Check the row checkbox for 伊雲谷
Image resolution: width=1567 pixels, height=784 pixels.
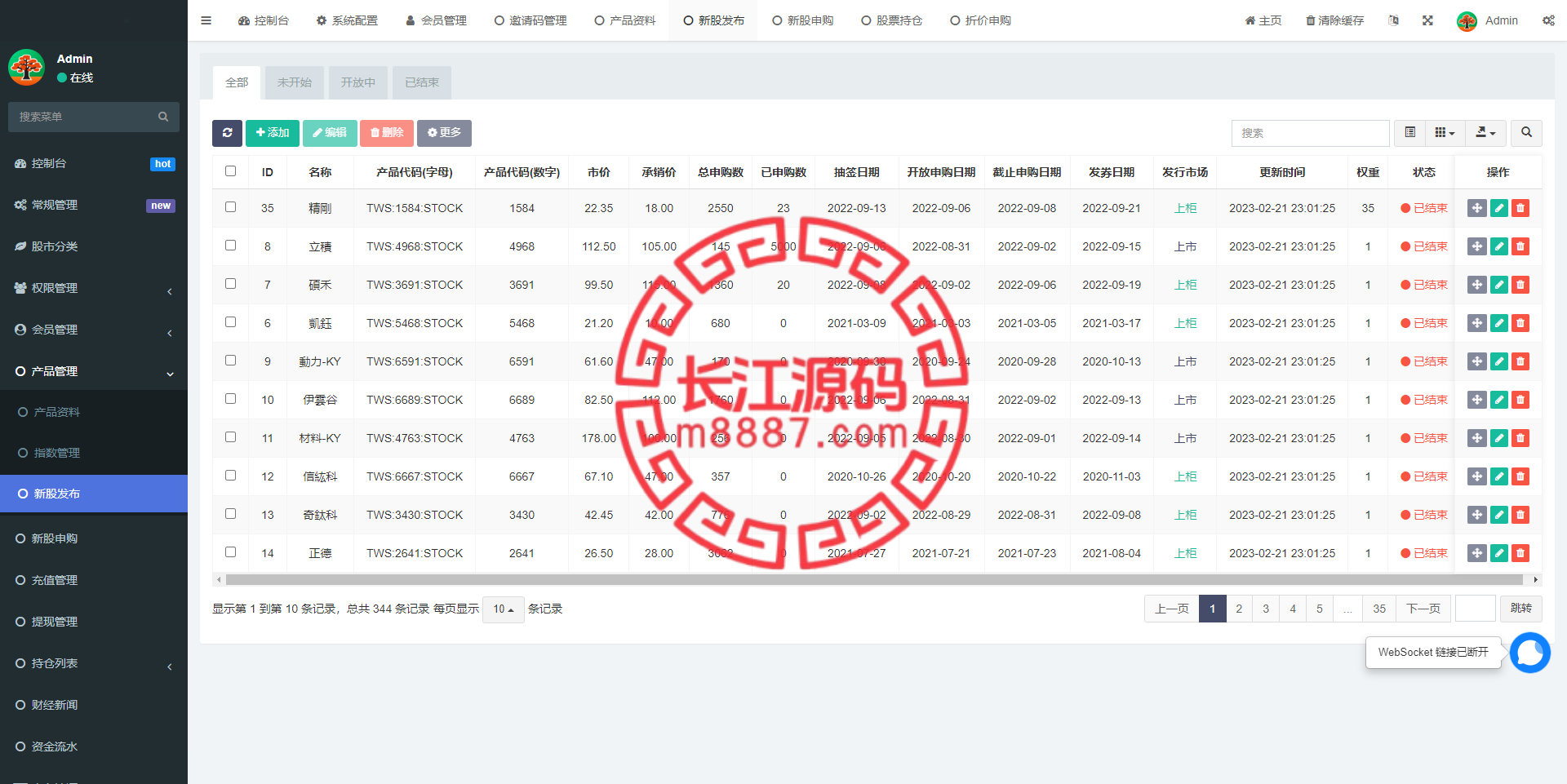pos(230,399)
